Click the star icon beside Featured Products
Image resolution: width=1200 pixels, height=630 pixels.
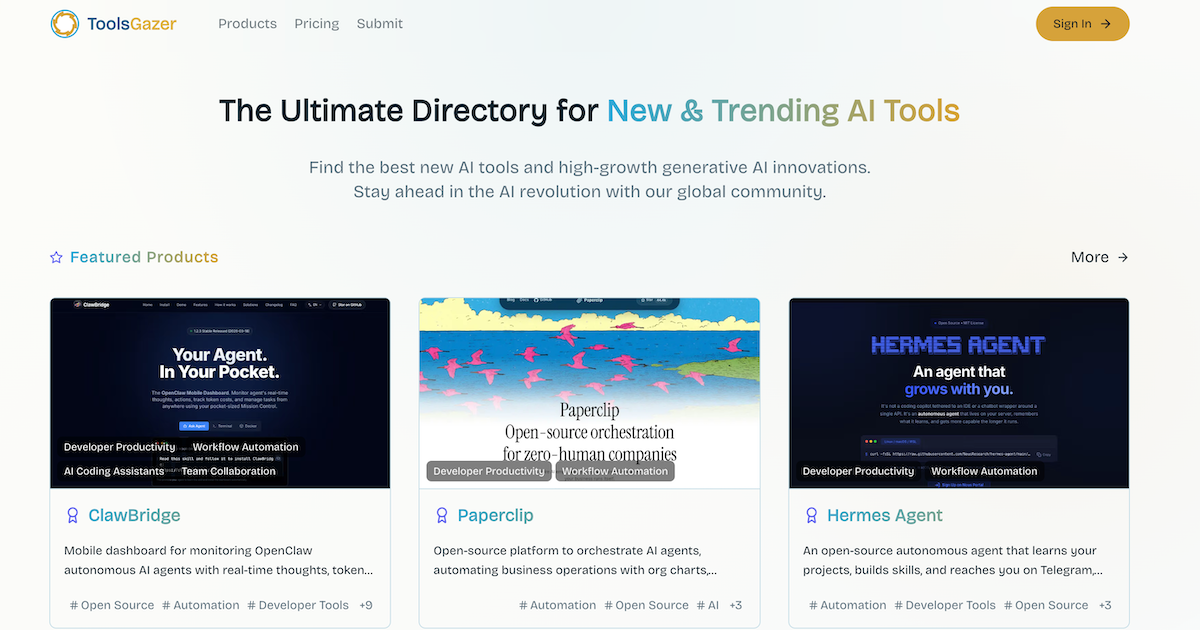pyautogui.click(x=56, y=258)
